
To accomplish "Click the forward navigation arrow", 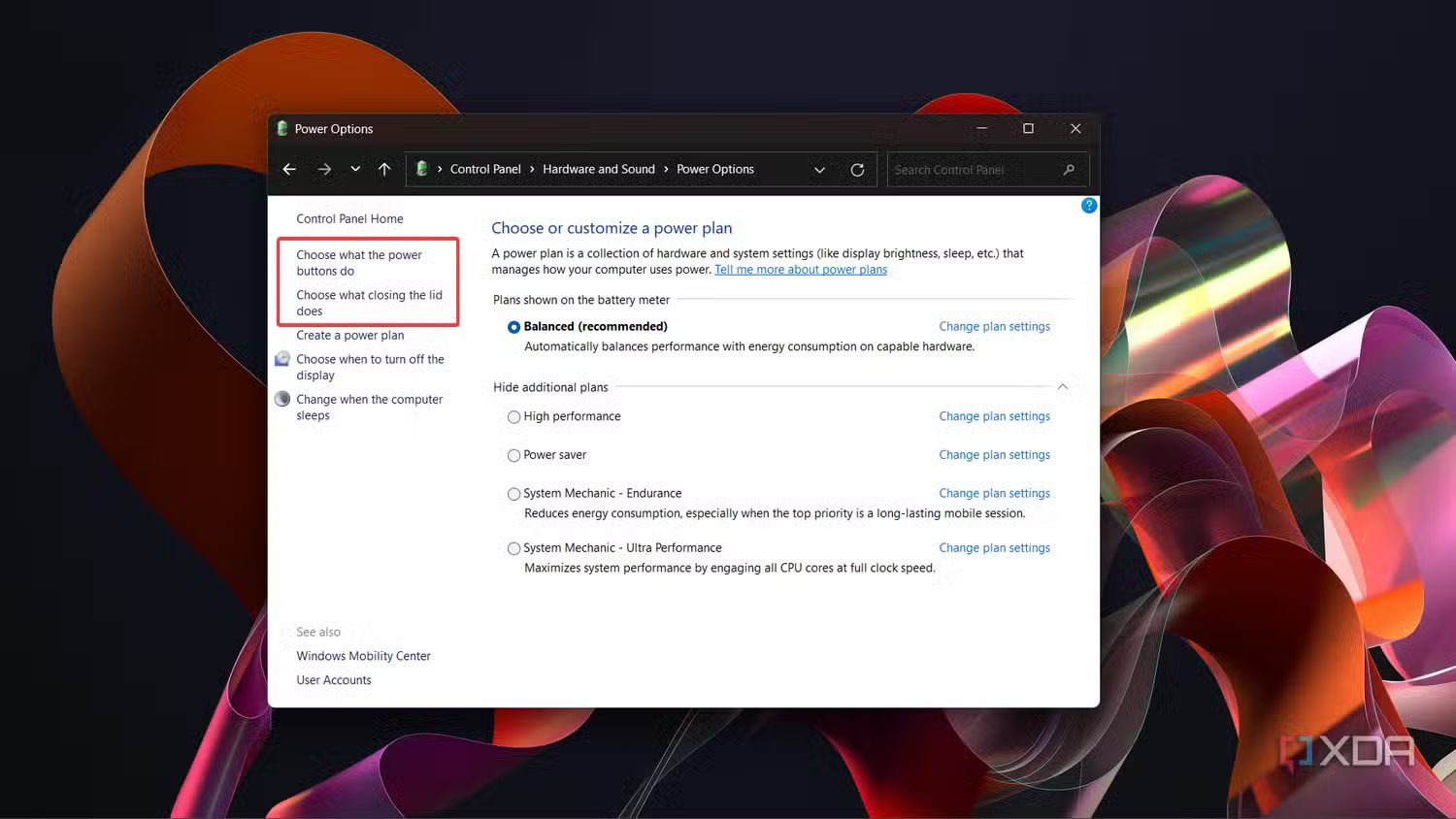I will [323, 169].
